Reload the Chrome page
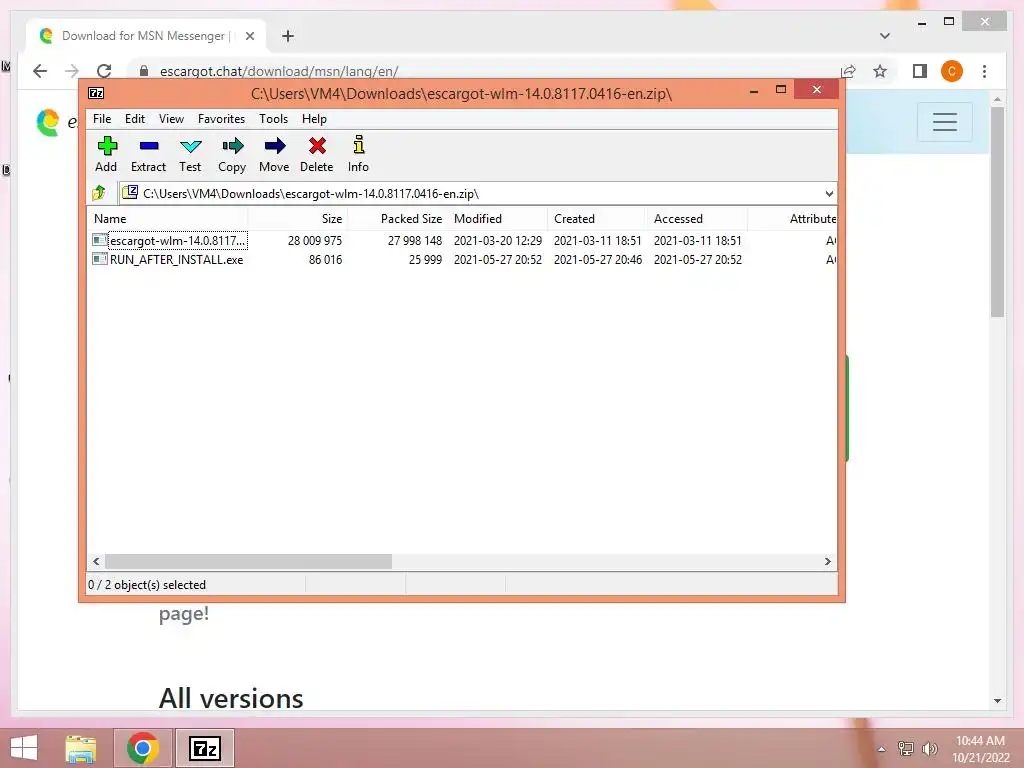 click(x=104, y=71)
